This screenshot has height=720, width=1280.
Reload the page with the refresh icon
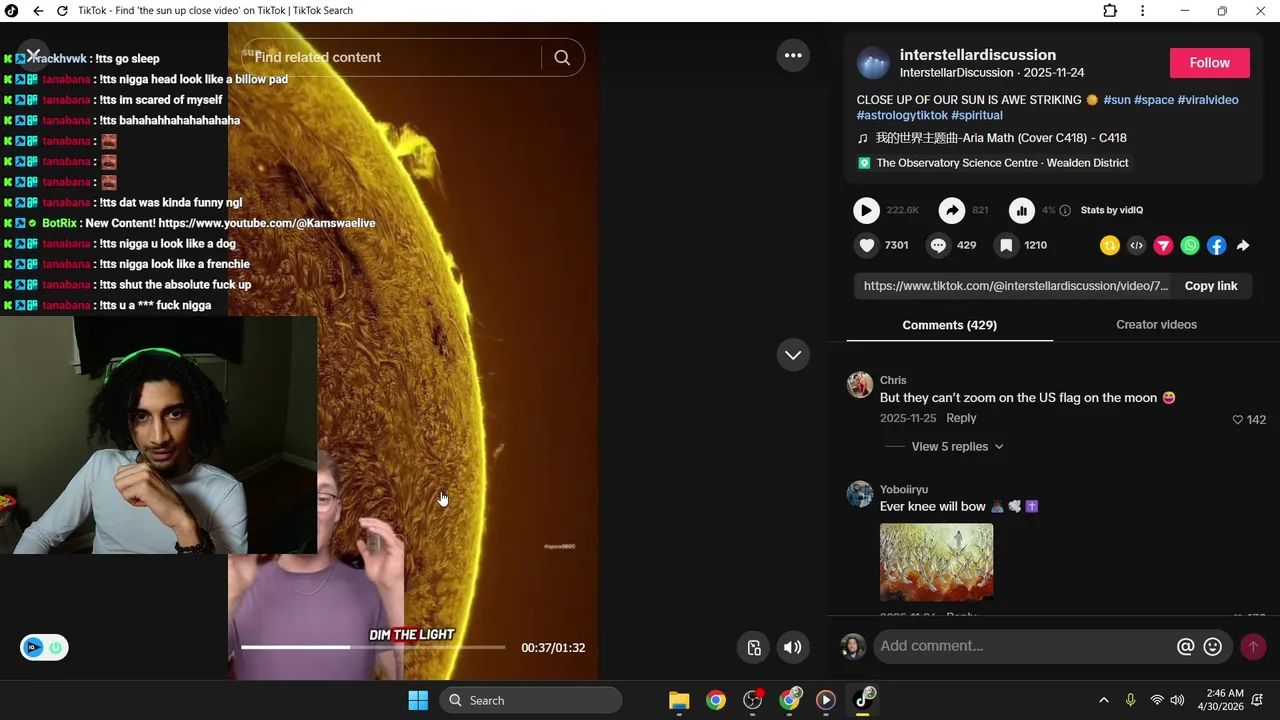pos(62,11)
